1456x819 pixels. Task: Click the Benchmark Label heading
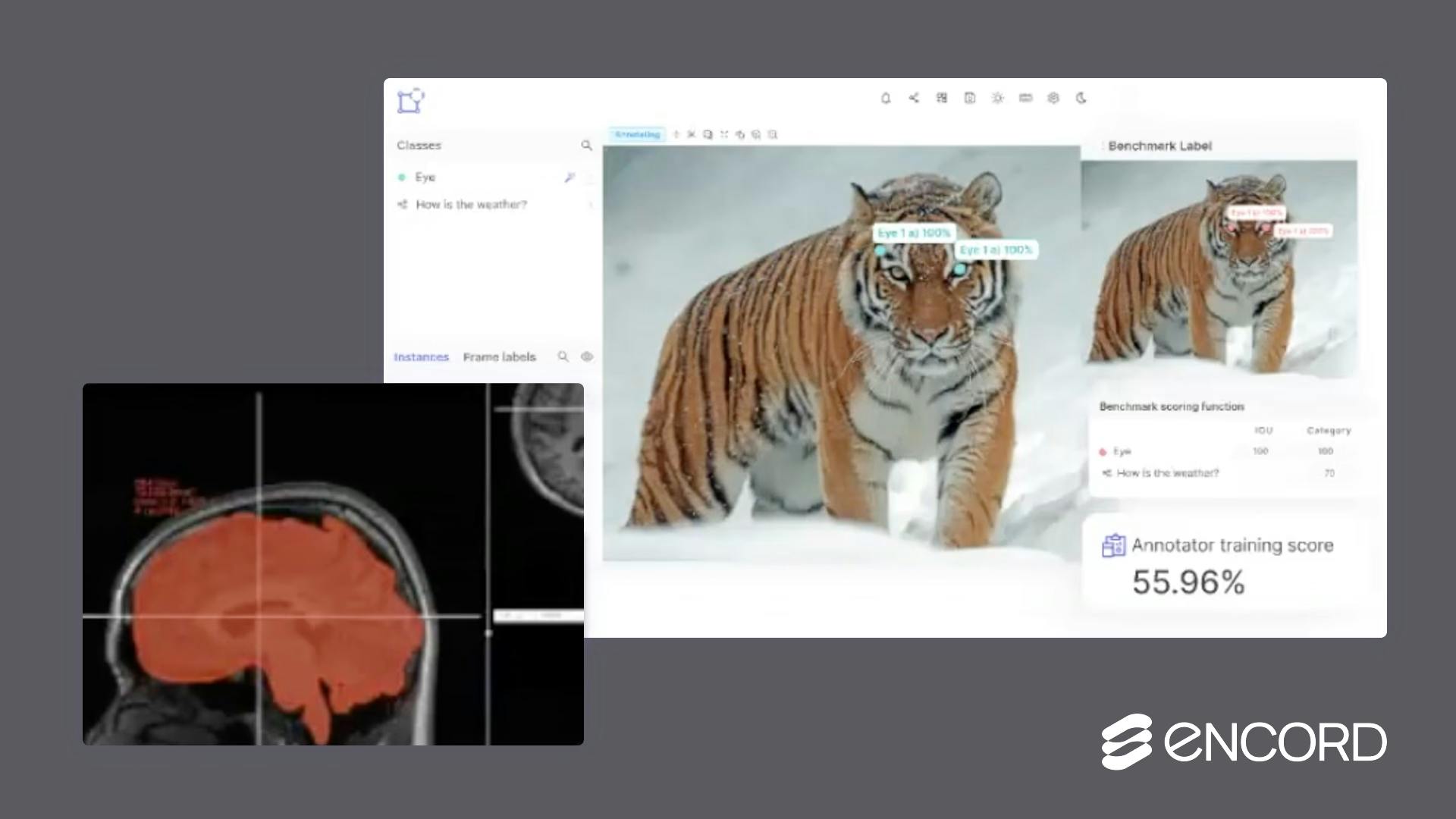[x=1160, y=146]
